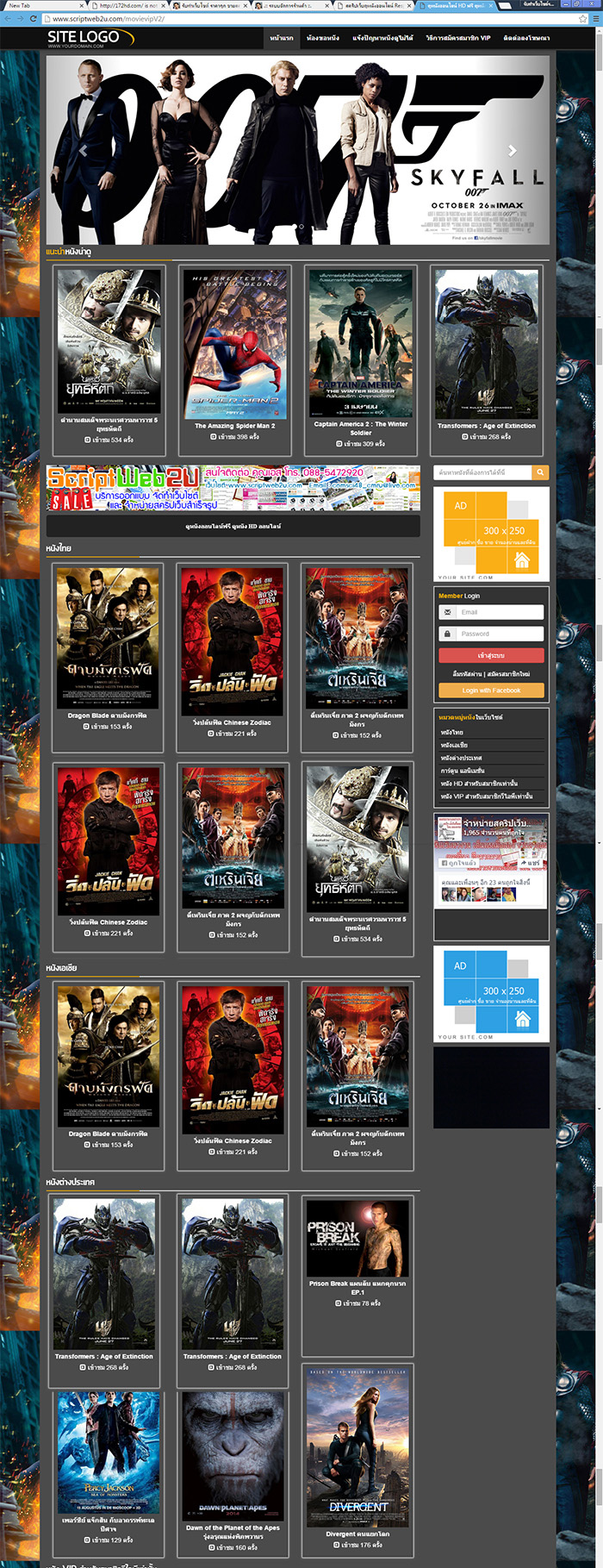Open the หนังไทย category link in sidebar
603x1568 pixels.
point(452,733)
